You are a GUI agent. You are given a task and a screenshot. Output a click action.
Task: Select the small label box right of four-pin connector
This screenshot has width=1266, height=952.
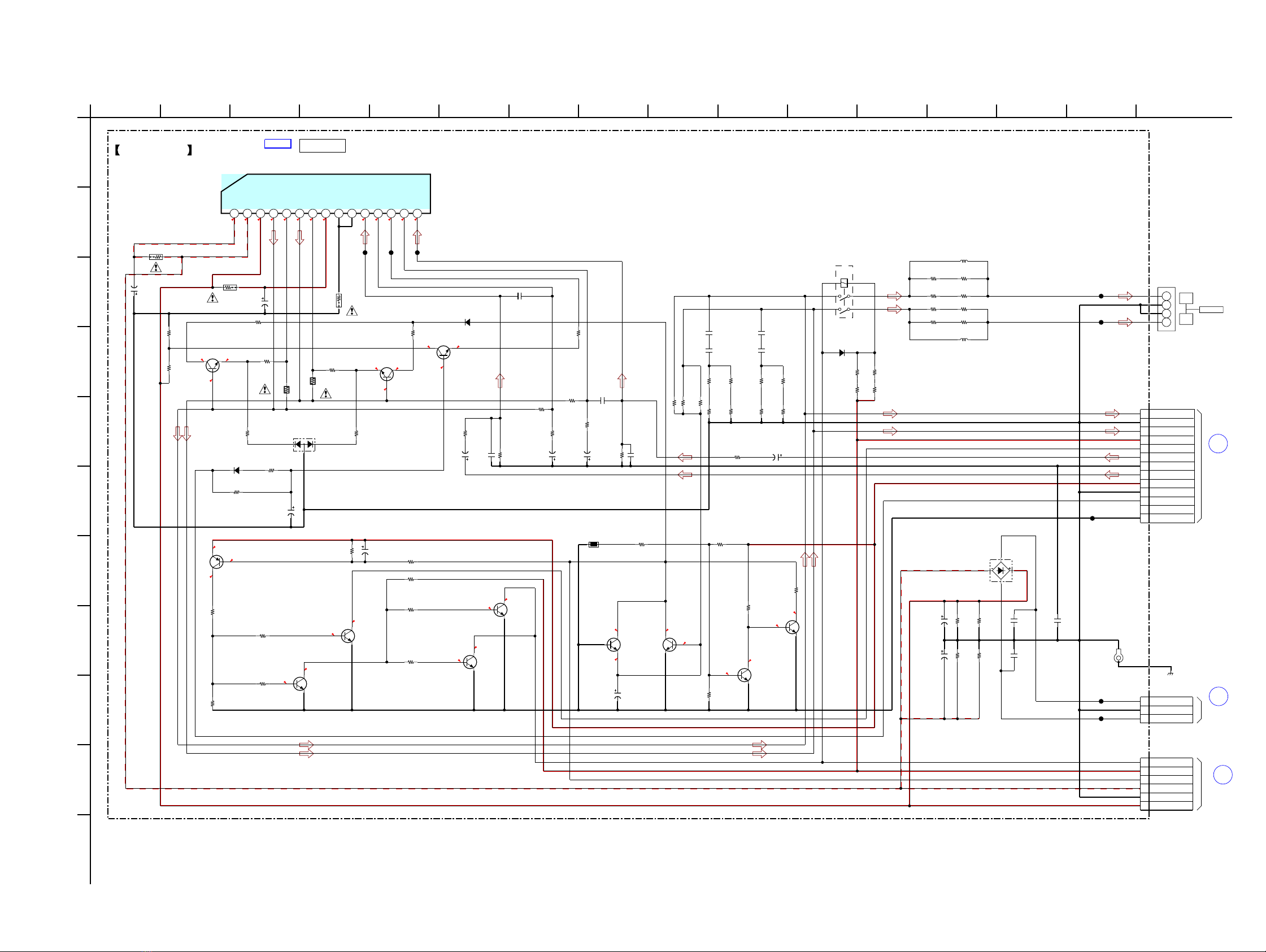point(1211,310)
